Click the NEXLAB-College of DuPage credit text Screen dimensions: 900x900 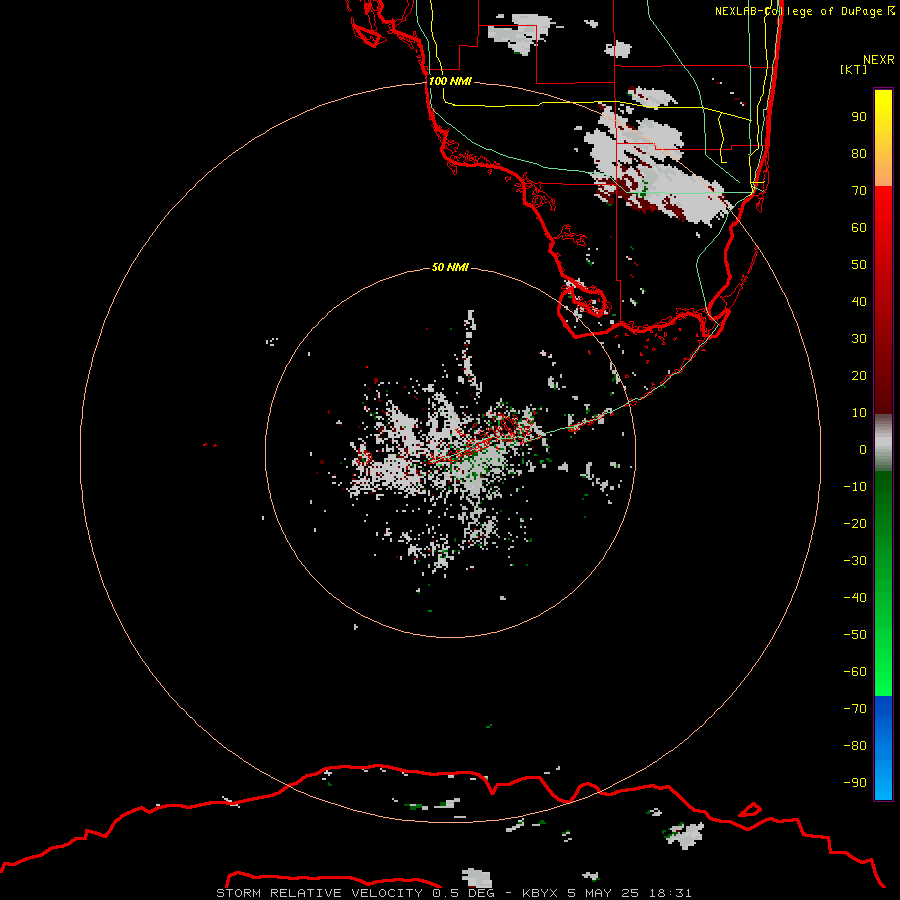[798, 11]
